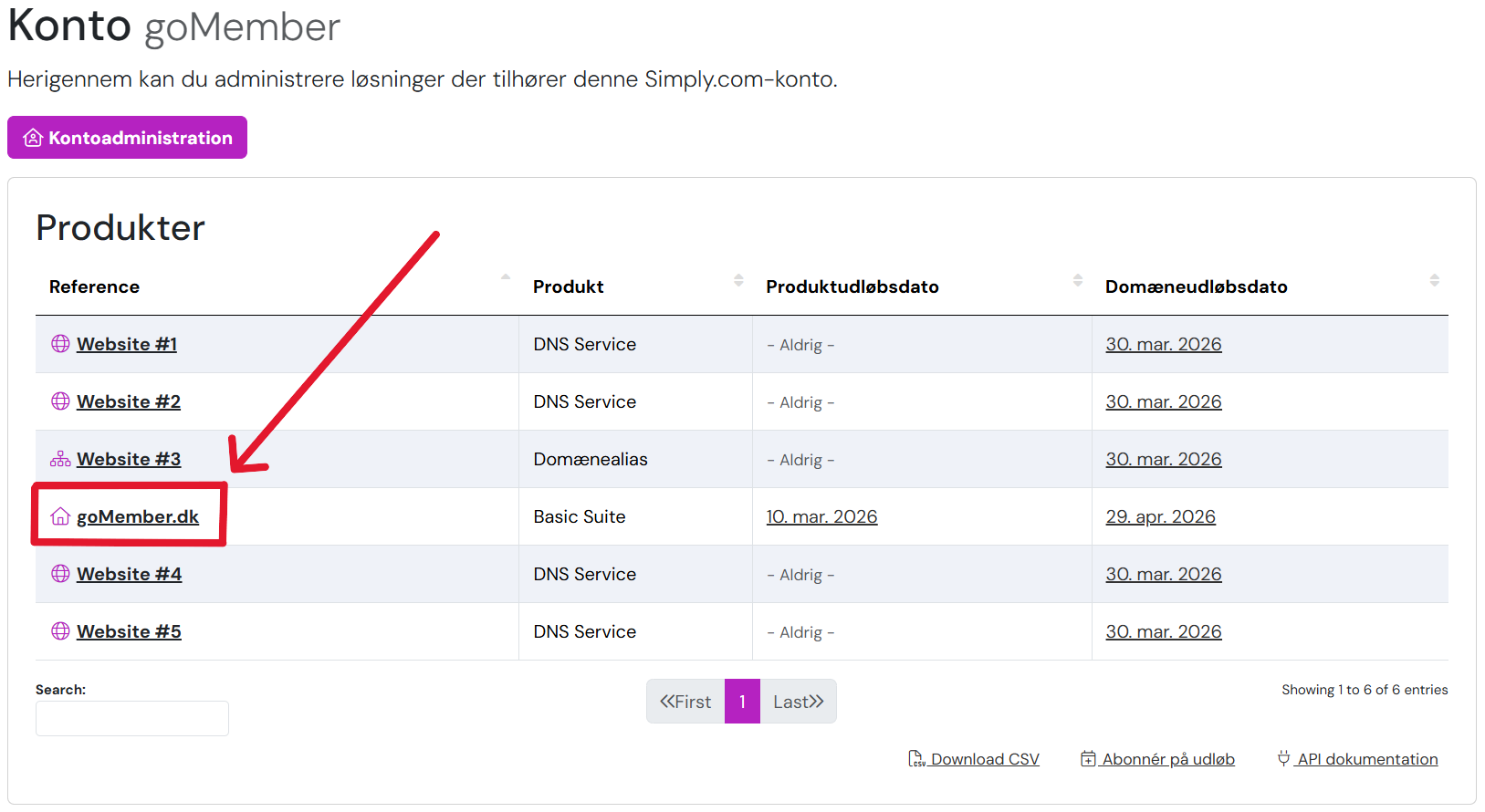This screenshot has width=1485, height=812.
Task: Open the Website #1 link
Action: click(x=127, y=344)
